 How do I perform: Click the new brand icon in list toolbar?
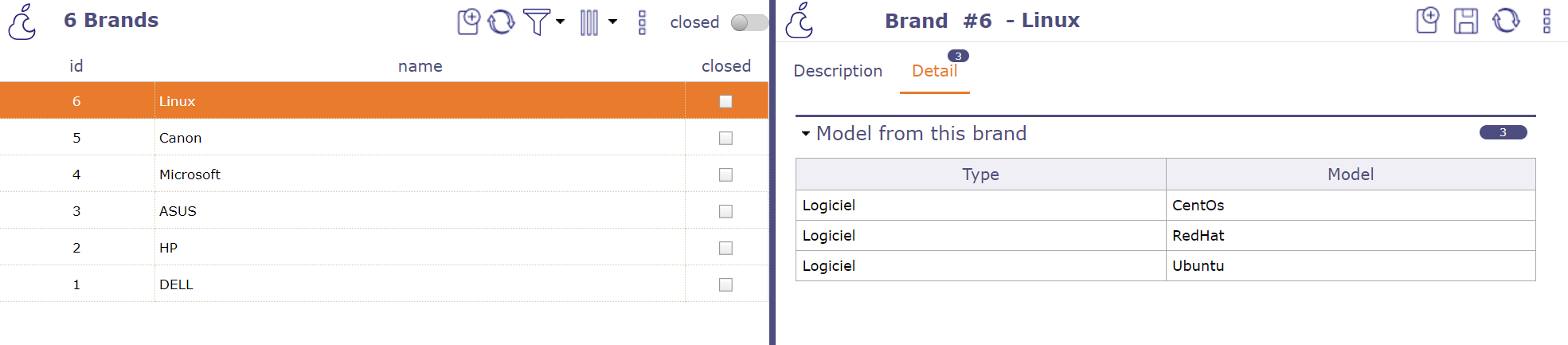pos(469,22)
